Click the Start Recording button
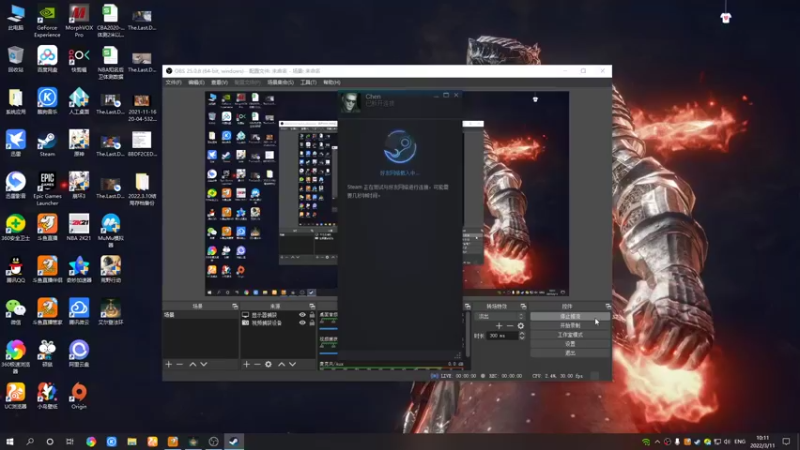800x450 pixels. (x=570, y=326)
